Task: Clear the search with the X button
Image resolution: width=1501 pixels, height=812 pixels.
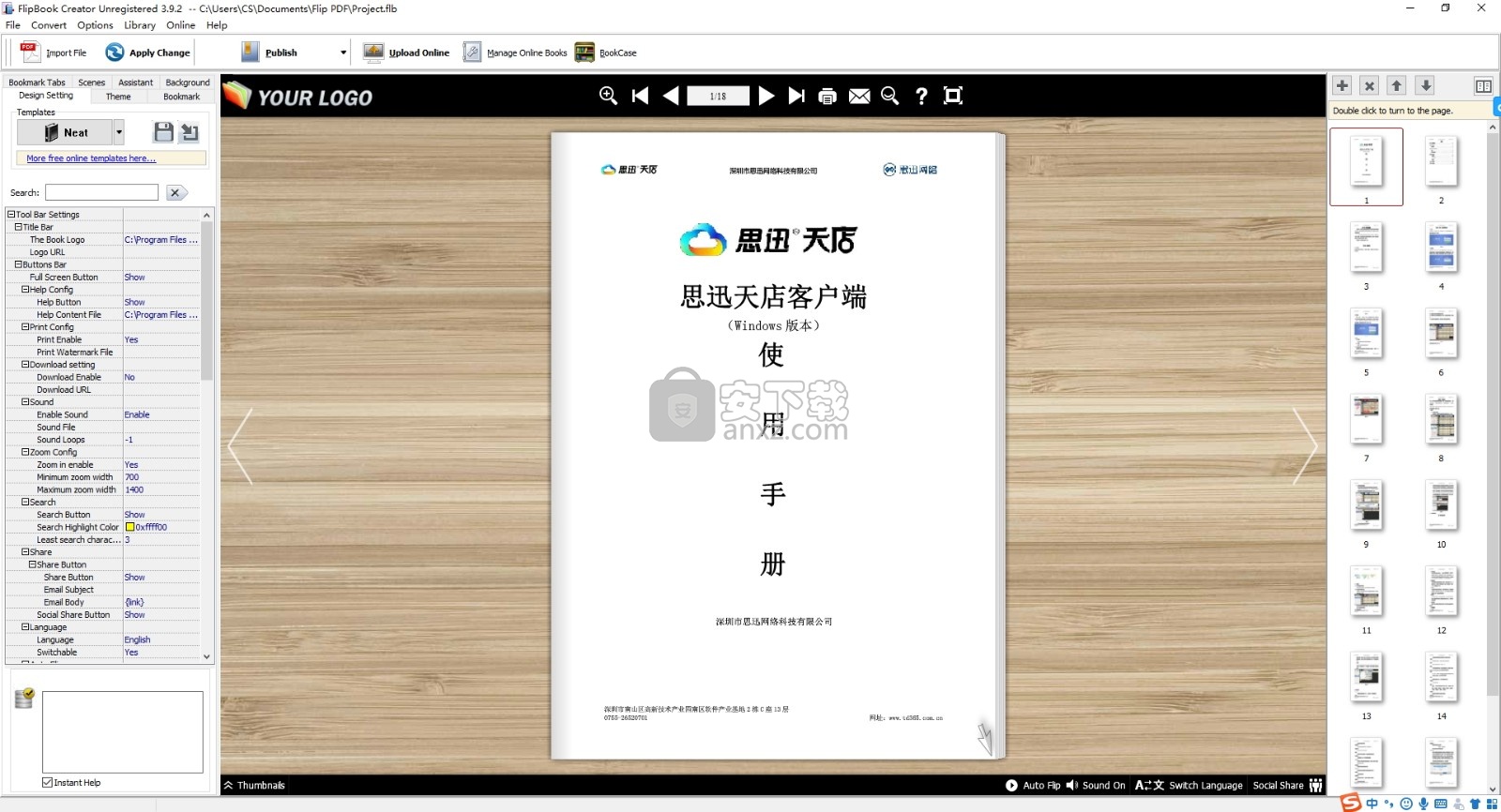Action: click(x=175, y=192)
